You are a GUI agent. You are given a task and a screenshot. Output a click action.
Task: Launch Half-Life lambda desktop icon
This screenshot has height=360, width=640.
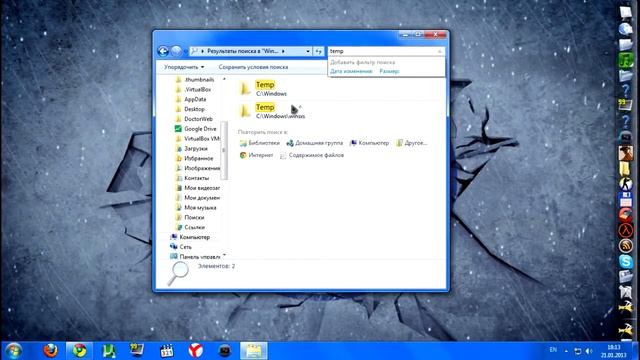[x=626, y=230]
